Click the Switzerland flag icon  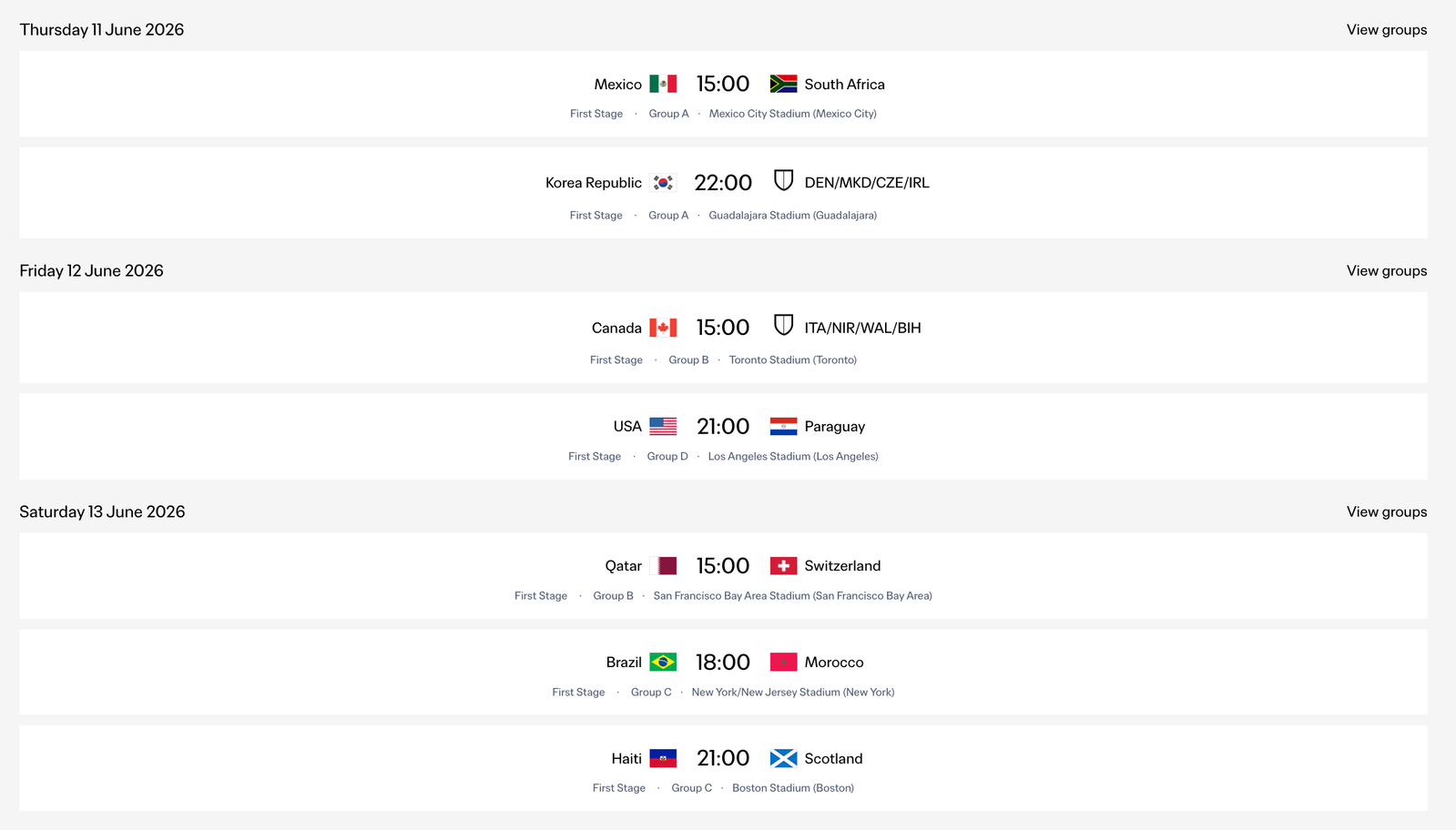[x=783, y=566]
